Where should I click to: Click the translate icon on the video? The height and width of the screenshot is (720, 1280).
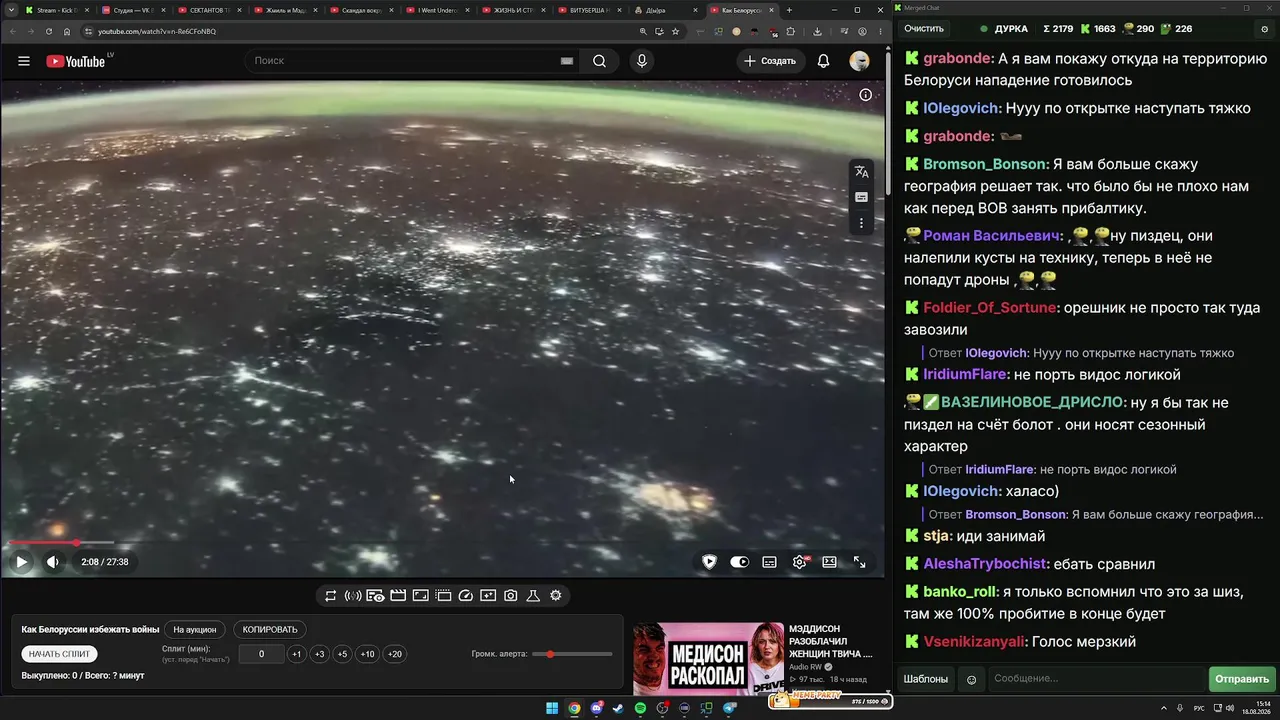tap(861, 172)
